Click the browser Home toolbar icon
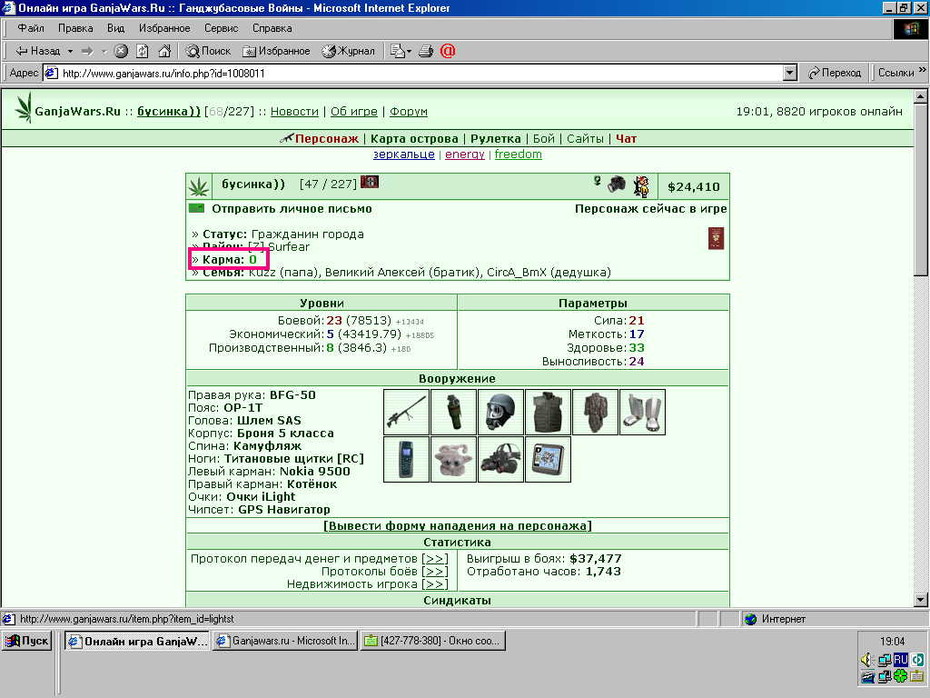This screenshot has height=698, width=930. (164, 51)
